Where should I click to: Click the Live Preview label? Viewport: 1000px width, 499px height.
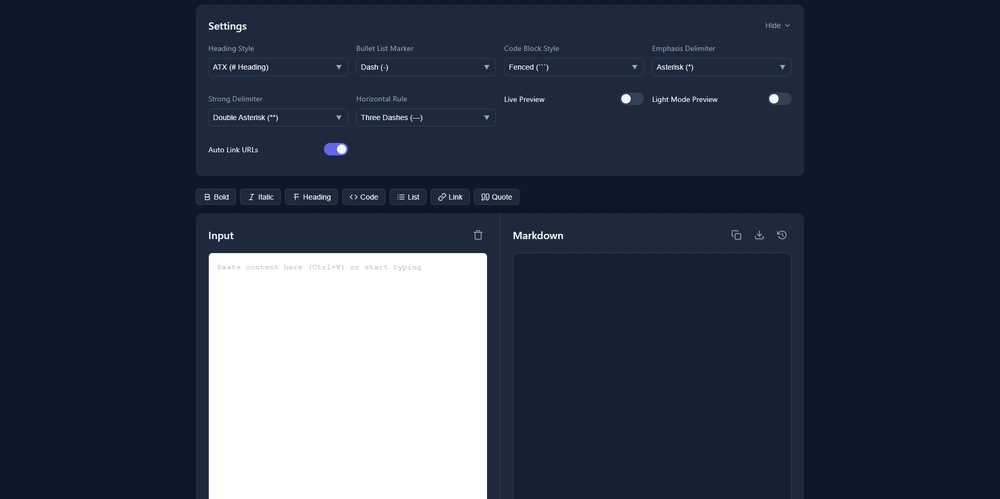(x=524, y=100)
